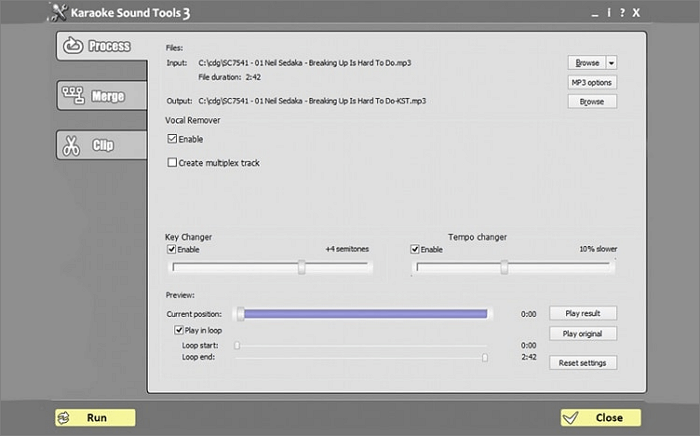Enable Create multiplex track option
This screenshot has height=436, width=700.
point(172,162)
